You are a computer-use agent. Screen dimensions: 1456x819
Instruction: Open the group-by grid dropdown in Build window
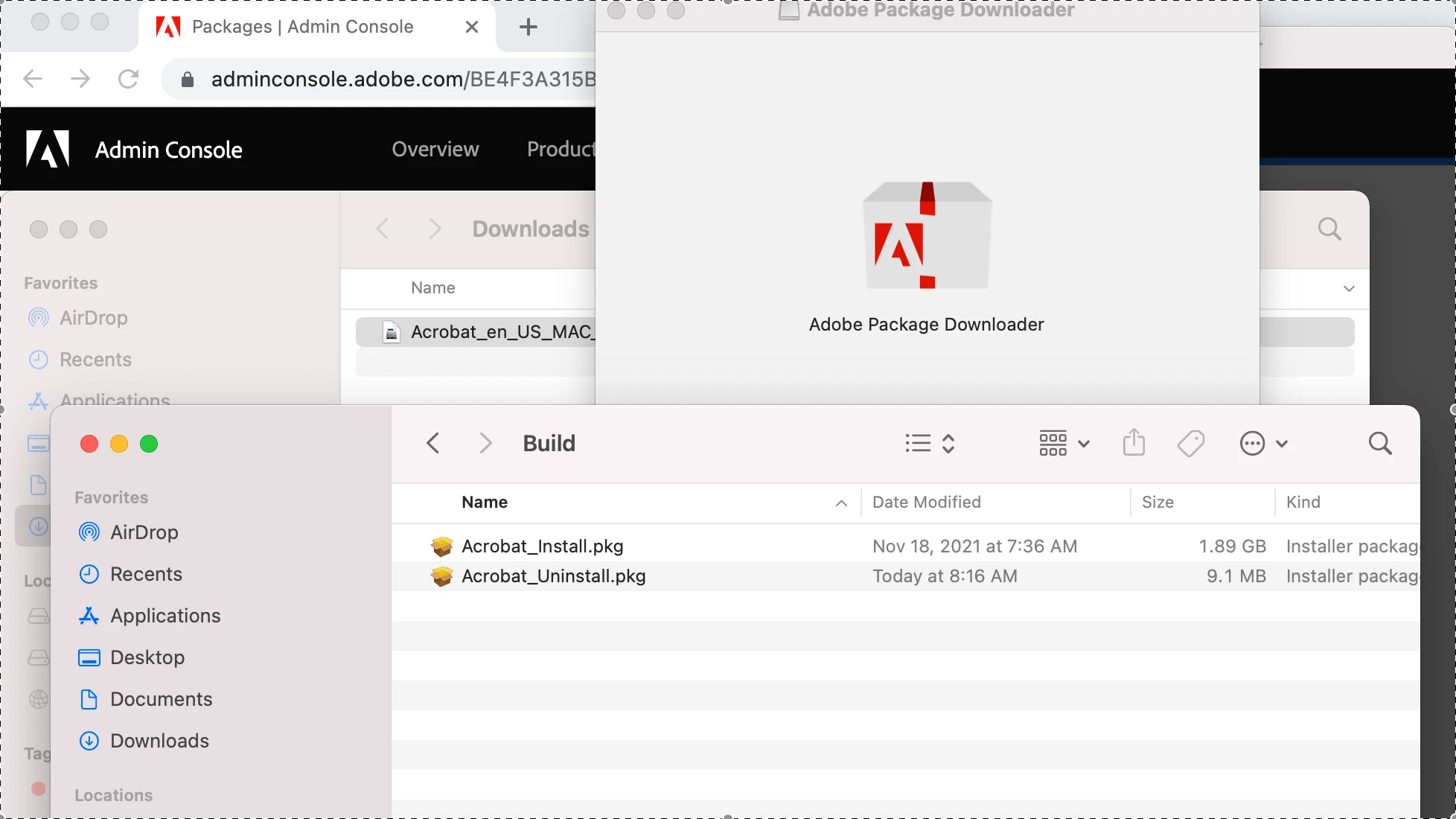pos(1064,444)
